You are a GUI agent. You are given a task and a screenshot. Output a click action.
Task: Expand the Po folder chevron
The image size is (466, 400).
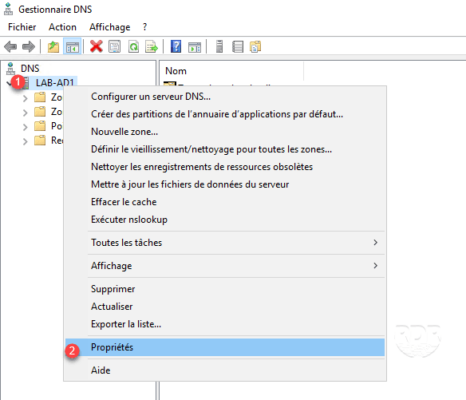[x=25, y=127]
